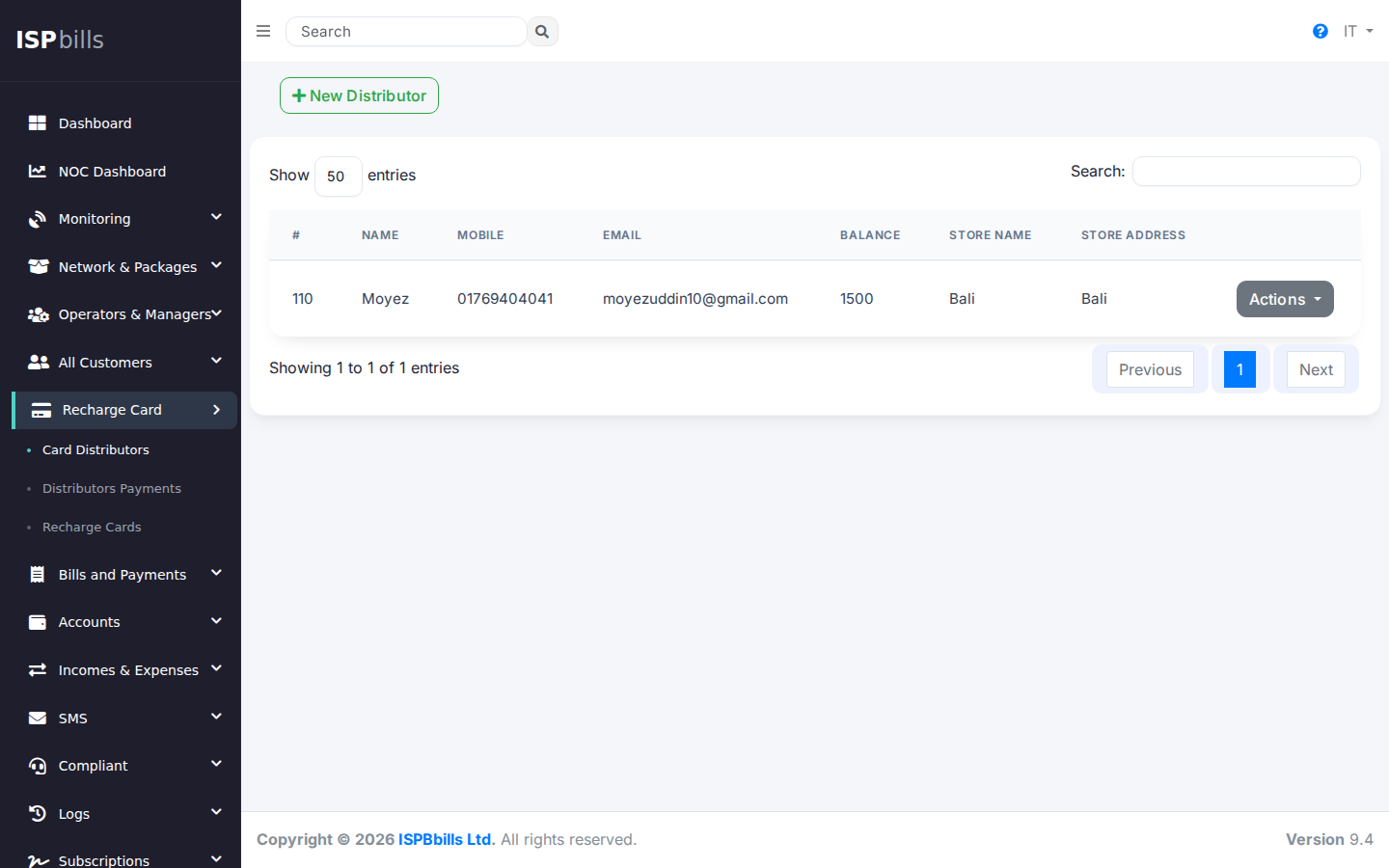Click the hamburger menu icon
Viewport: 1389px width, 868px height.
tap(263, 31)
